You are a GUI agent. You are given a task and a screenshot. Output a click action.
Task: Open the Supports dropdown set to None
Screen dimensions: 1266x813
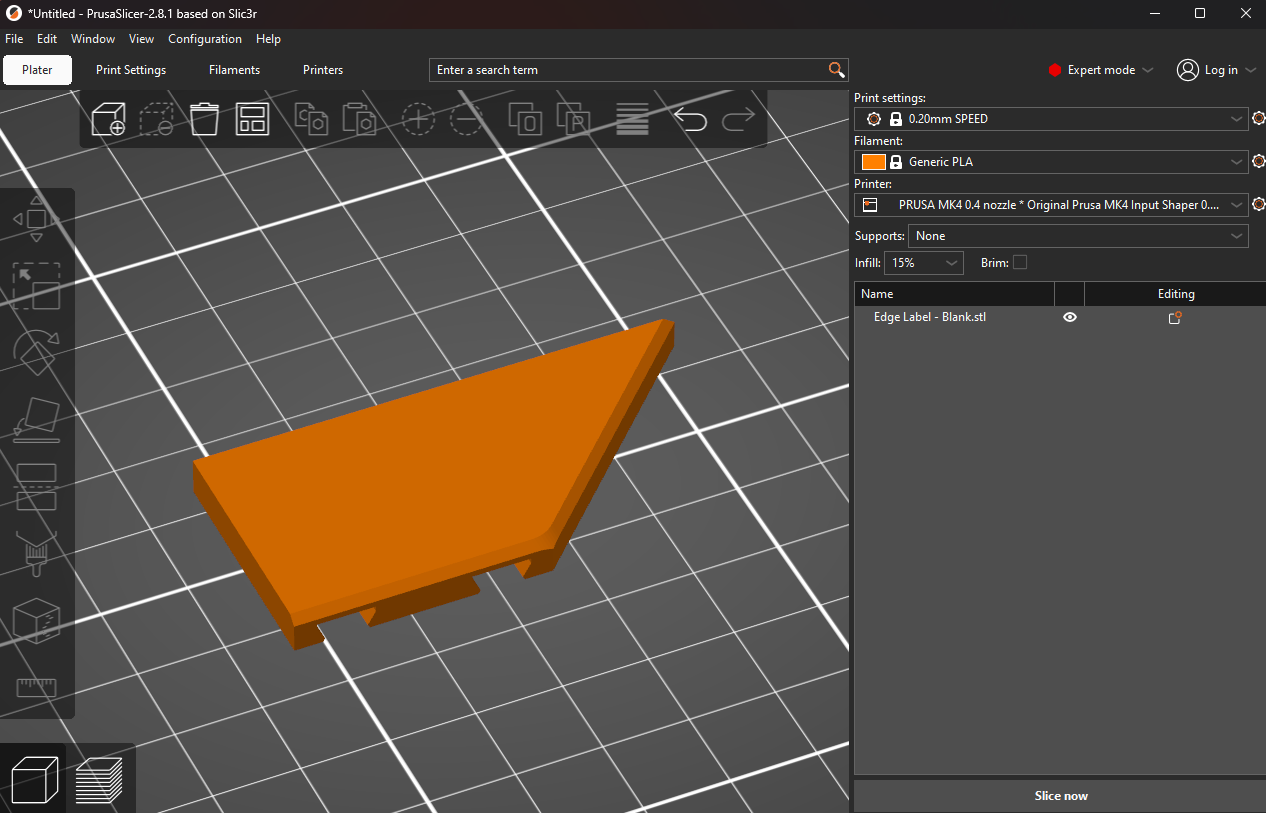(1078, 236)
